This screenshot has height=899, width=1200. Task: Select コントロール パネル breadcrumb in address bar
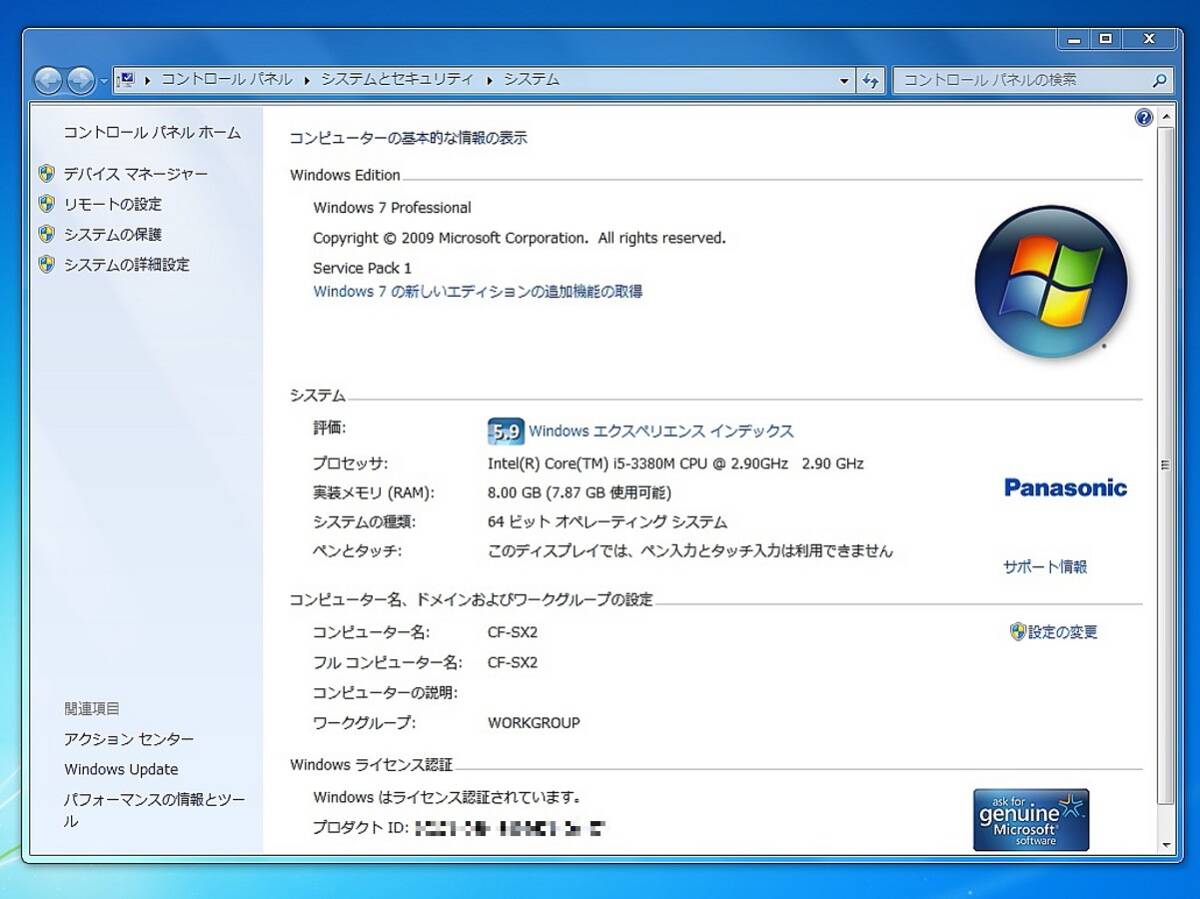227,79
